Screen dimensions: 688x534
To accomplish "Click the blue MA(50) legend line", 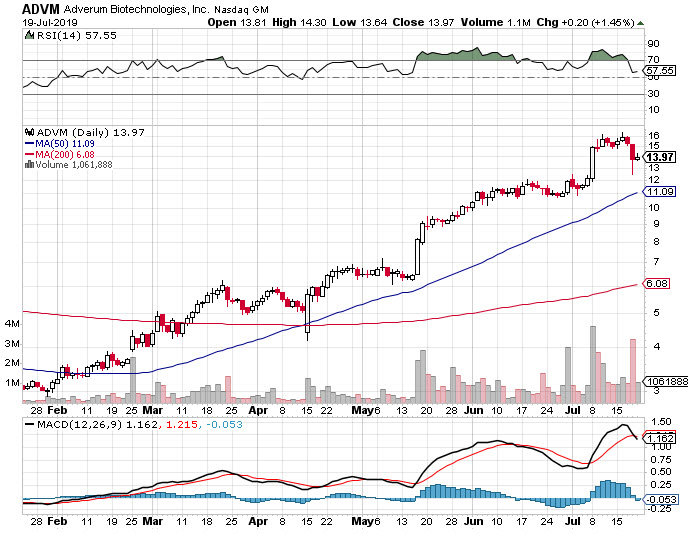I will click(29, 143).
